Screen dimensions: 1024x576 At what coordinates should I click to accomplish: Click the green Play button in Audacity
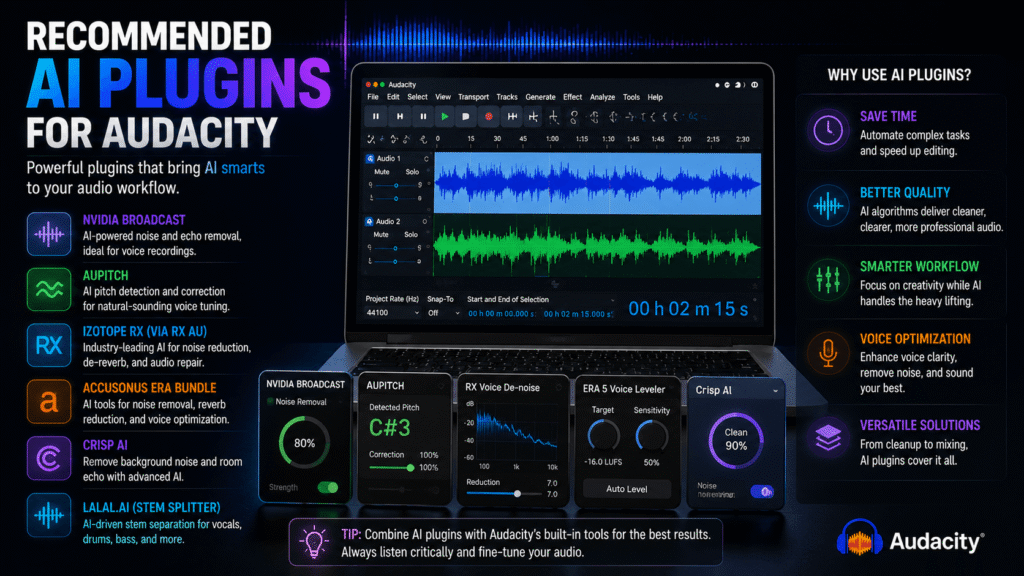coord(445,116)
